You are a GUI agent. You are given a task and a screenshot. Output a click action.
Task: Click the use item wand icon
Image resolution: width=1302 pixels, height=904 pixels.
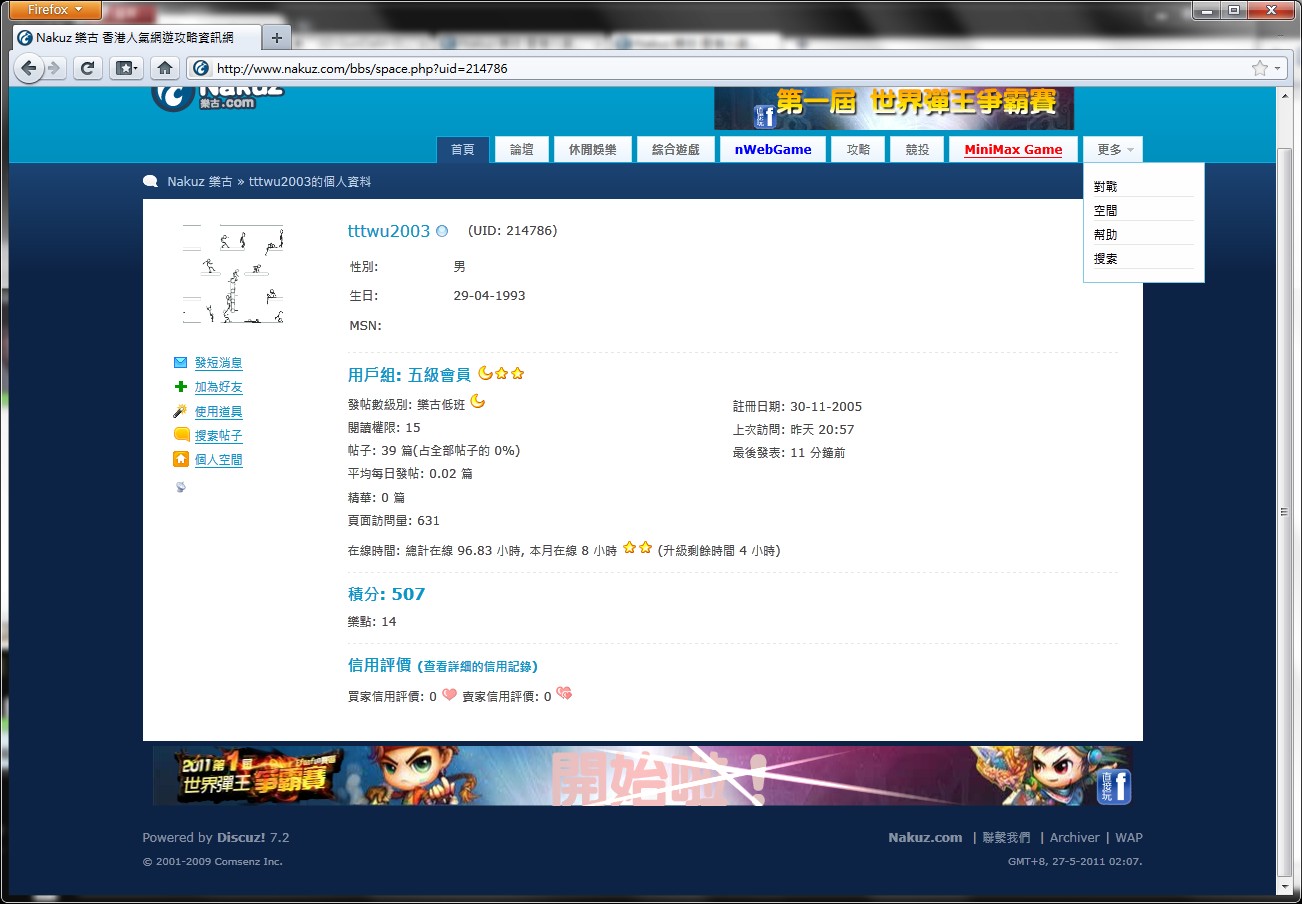[180, 411]
